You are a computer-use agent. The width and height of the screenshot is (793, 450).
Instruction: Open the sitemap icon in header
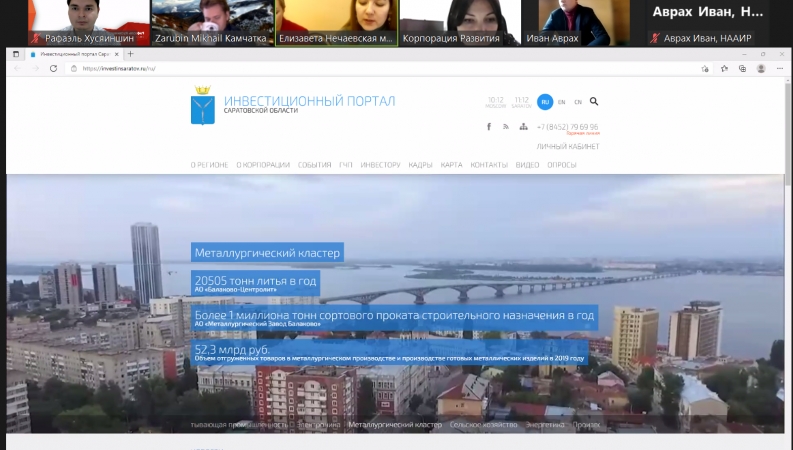click(x=522, y=127)
